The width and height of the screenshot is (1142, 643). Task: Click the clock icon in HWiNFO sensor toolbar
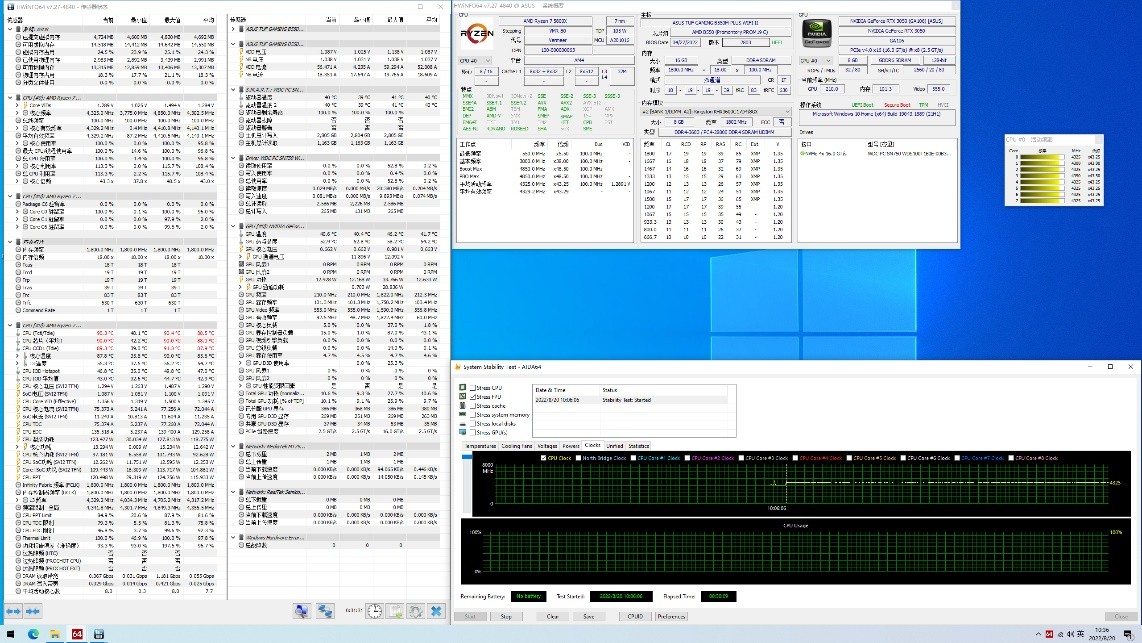click(x=374, y=611)
